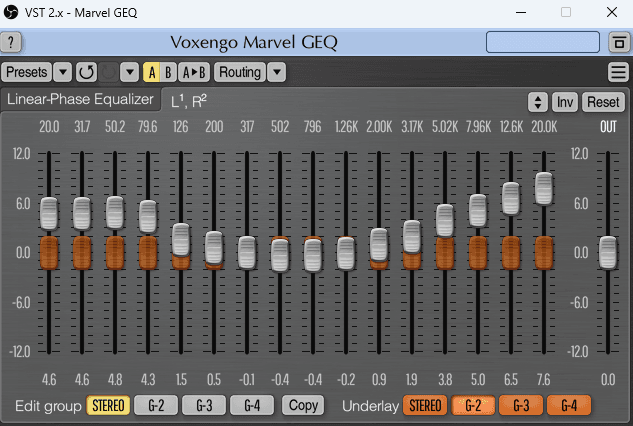Screen dimensions: 633x426
Task: Close the VST 2.x window
Action: pyautogui.click(x=612, y=13)
